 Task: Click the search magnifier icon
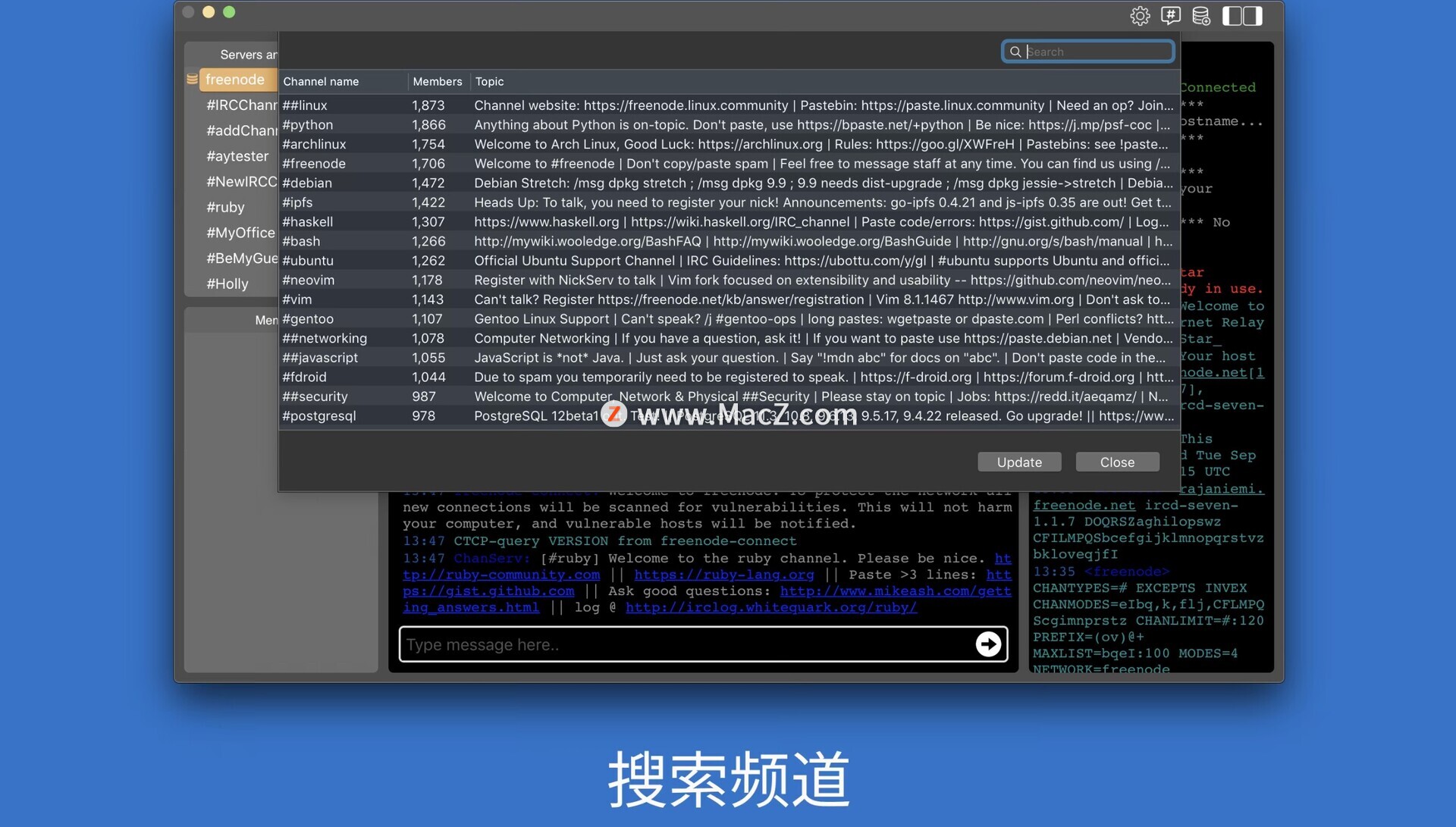[x=1015, y=52]
